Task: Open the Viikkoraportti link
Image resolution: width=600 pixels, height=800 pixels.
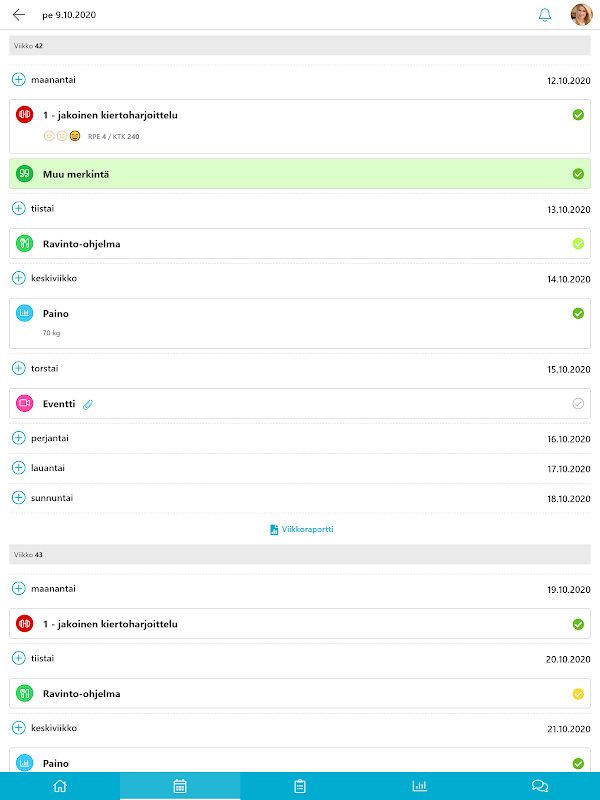Action: tap(301, 529)
